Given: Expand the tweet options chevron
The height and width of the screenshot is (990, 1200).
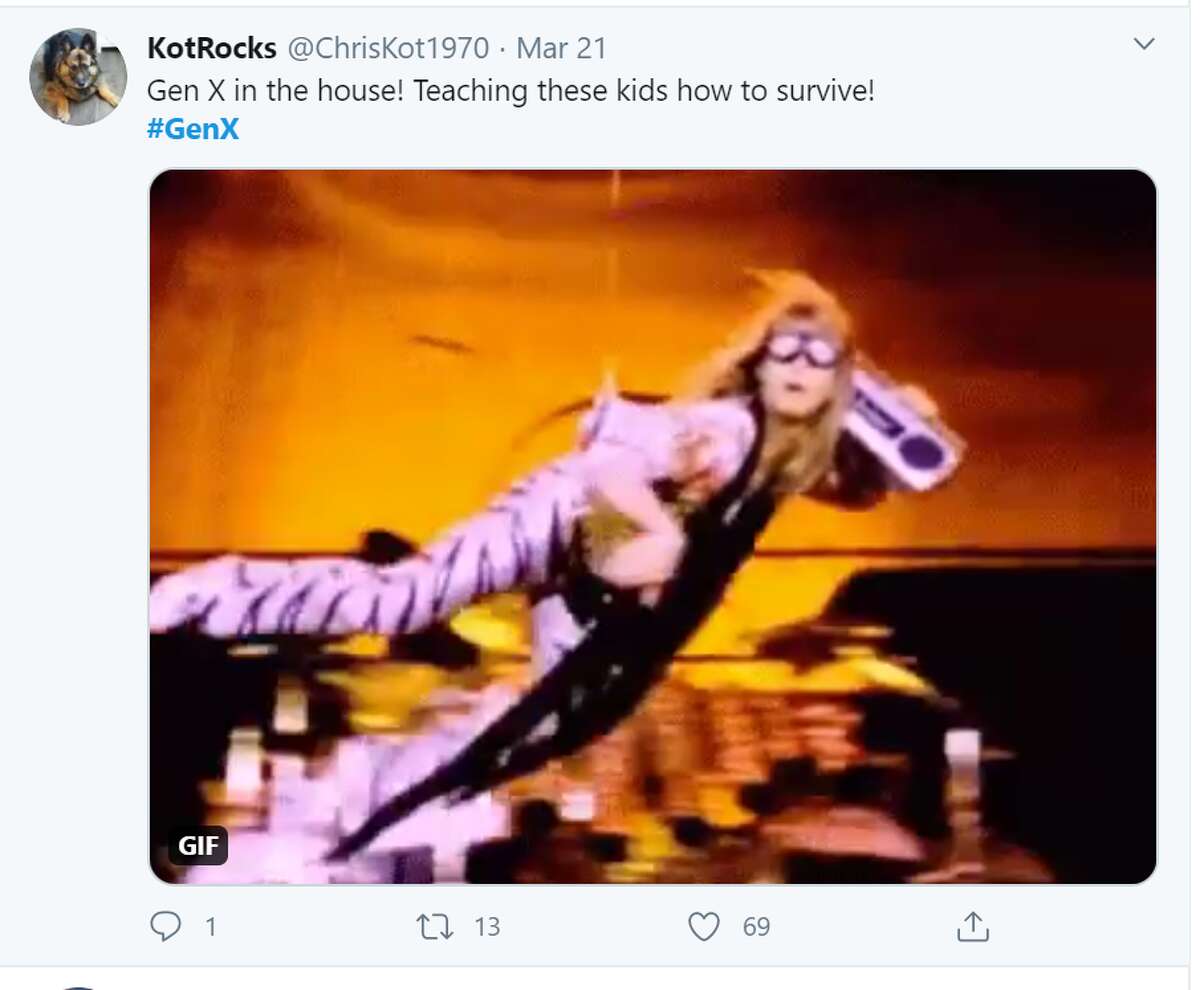Looking at the screenshot, I should point(1144,44).
